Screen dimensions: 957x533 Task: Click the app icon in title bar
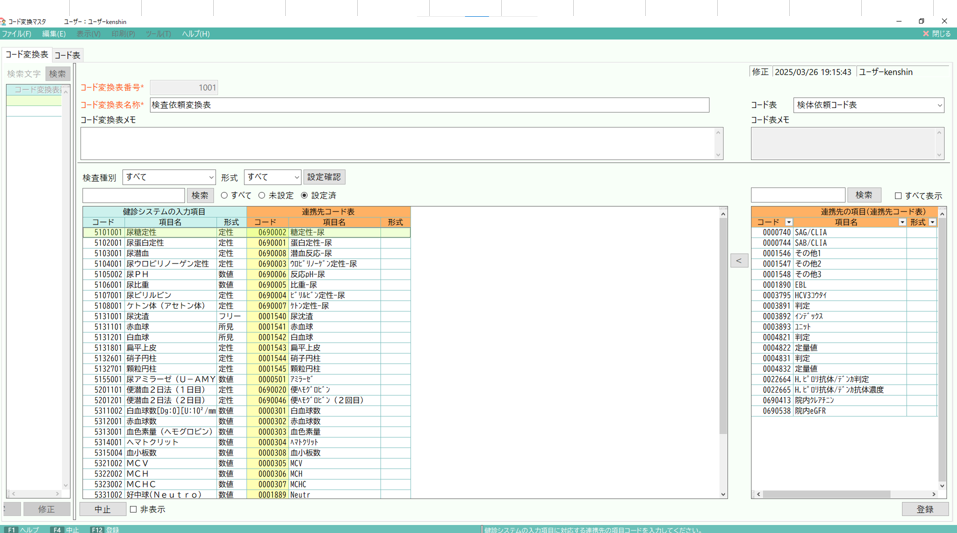tap(4, 21)
